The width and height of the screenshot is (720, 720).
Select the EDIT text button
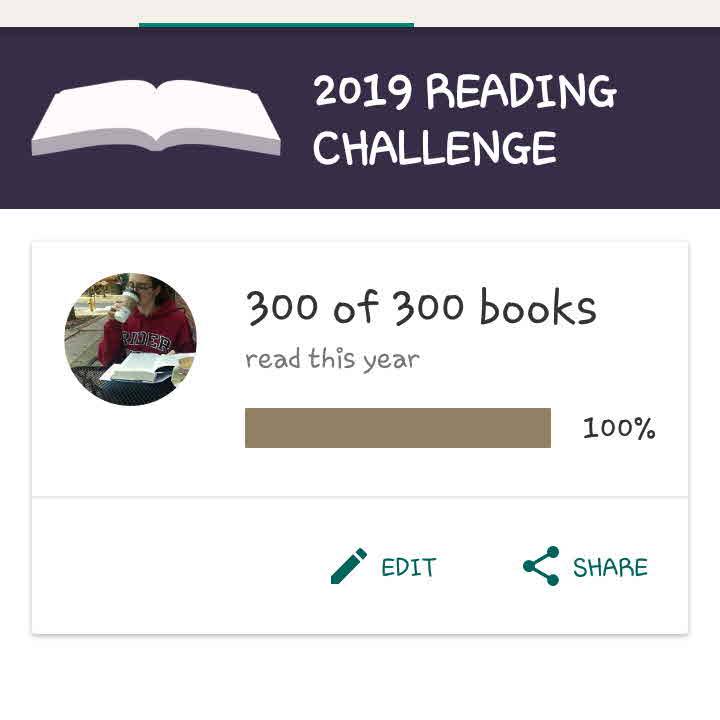[409, 568]
